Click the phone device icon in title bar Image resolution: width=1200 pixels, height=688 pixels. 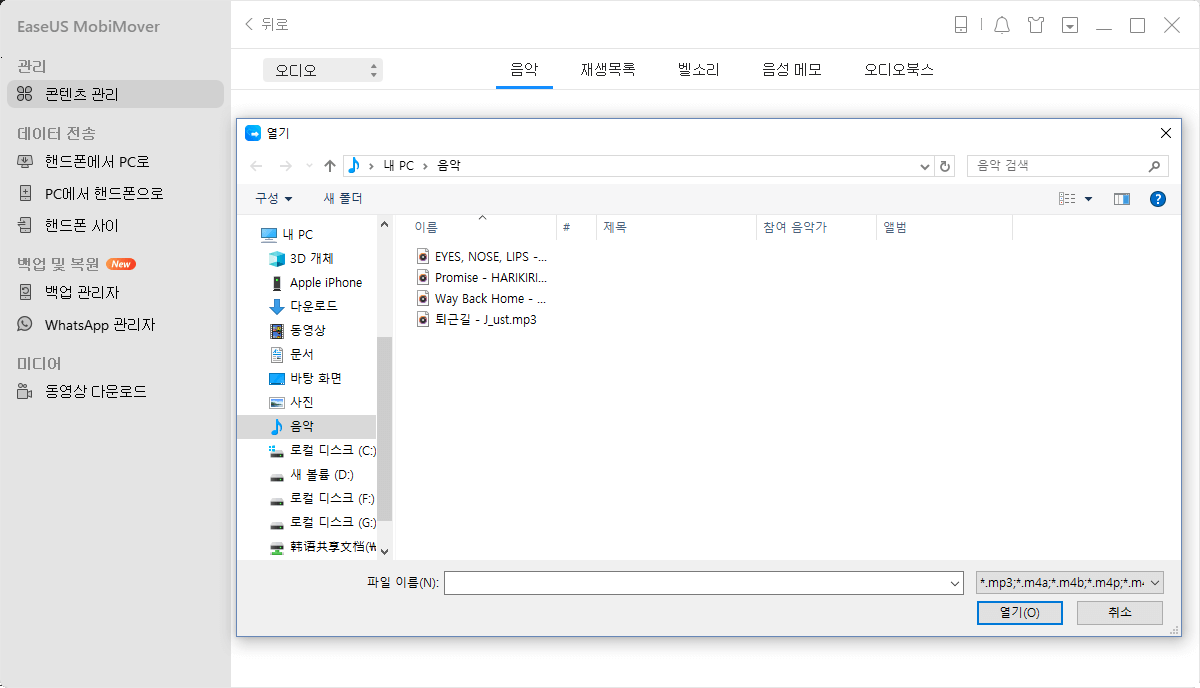tap(961, 25)
